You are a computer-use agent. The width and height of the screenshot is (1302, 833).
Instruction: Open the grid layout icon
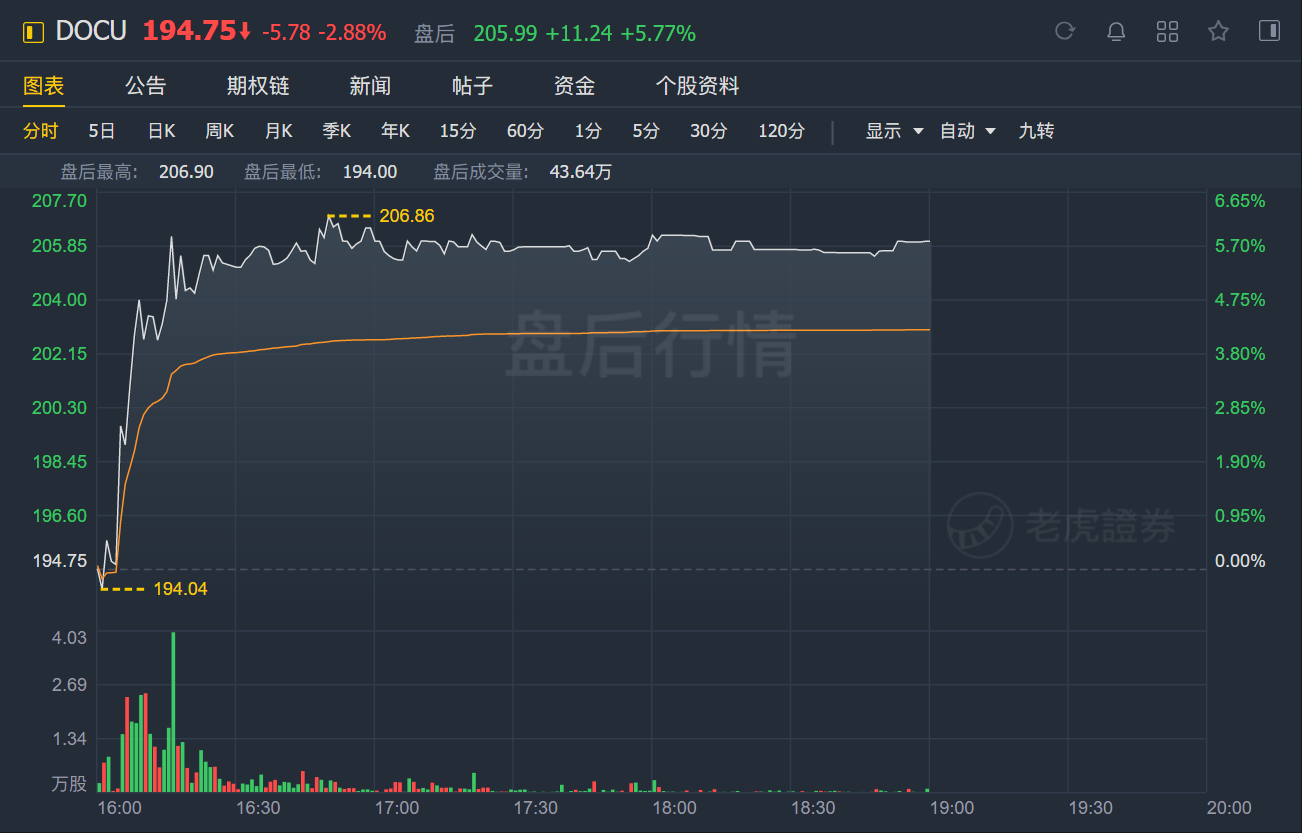(x=1167, y=31)
